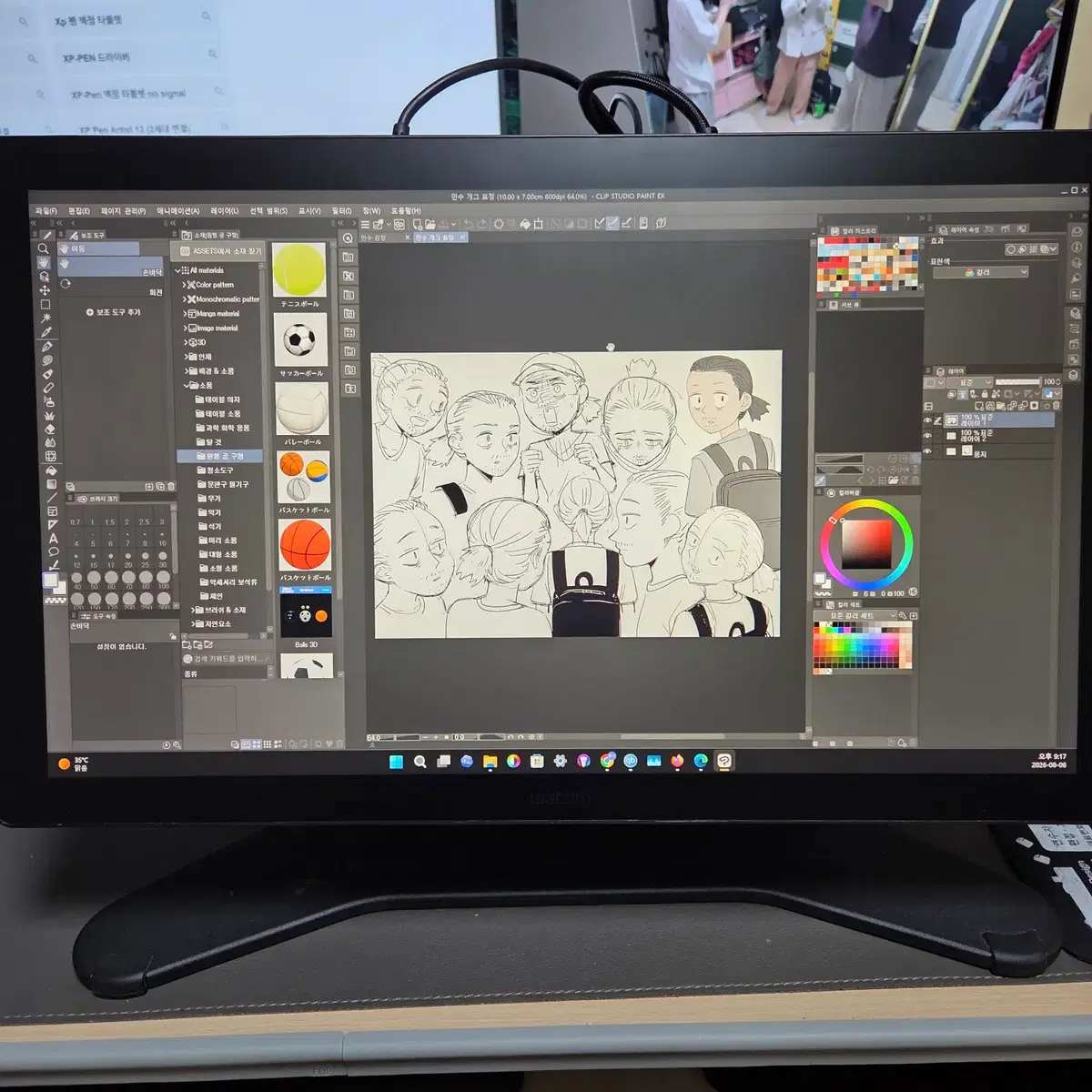Select the Zoom magnifier tool in the toolbar
This screenshot has width=1092, height=1092.
(43, 248)
